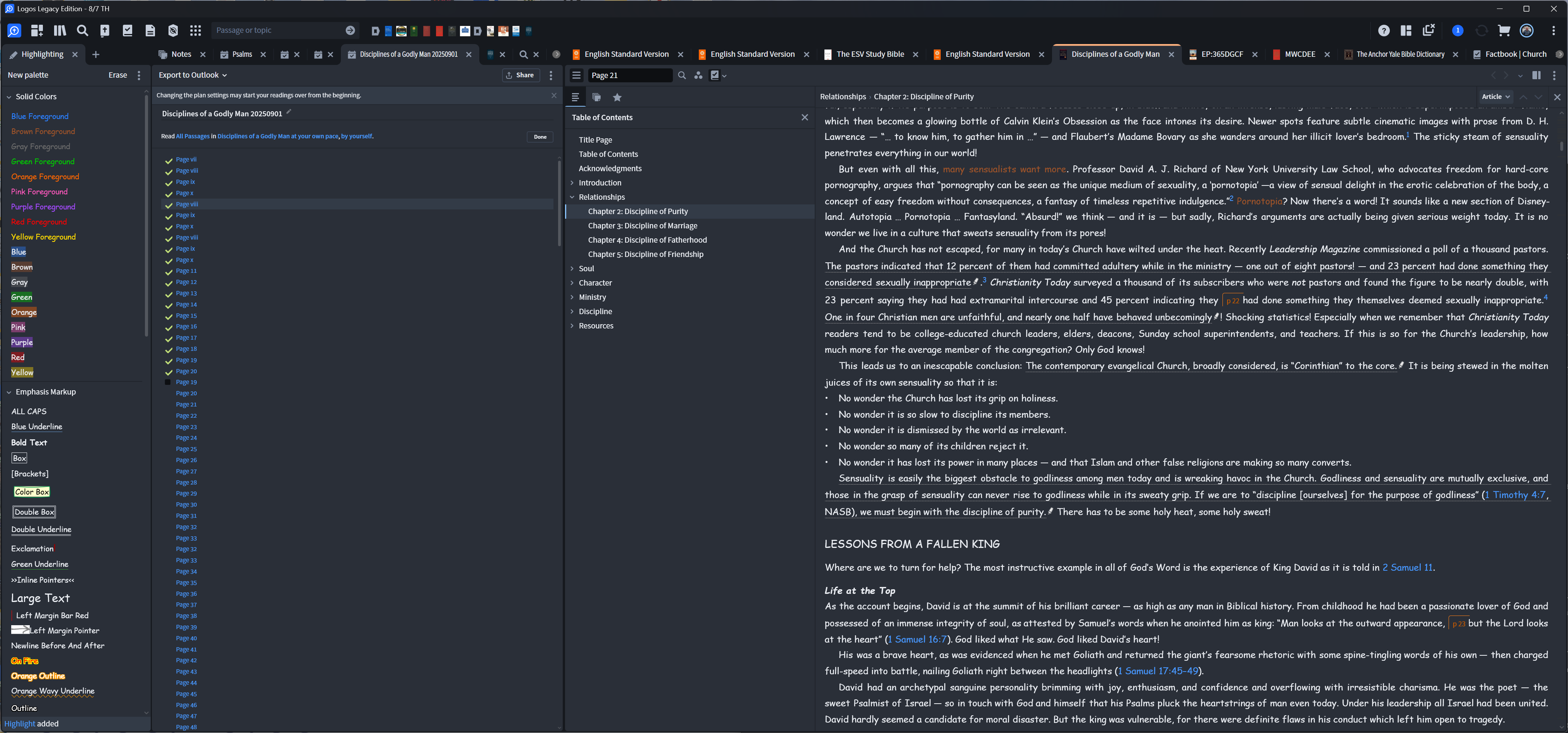Image resolution: width=1568 pixels, height=733 pixels.
Task: Open the Bible cross book icon
Action: click(105, 31)
